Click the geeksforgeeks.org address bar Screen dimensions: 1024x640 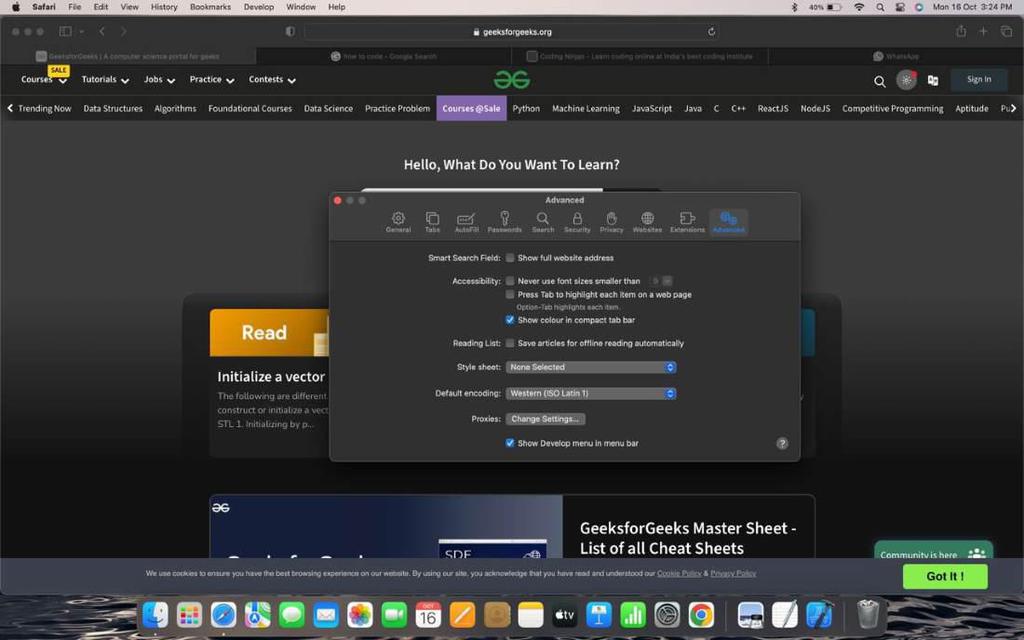coord(511,31)
